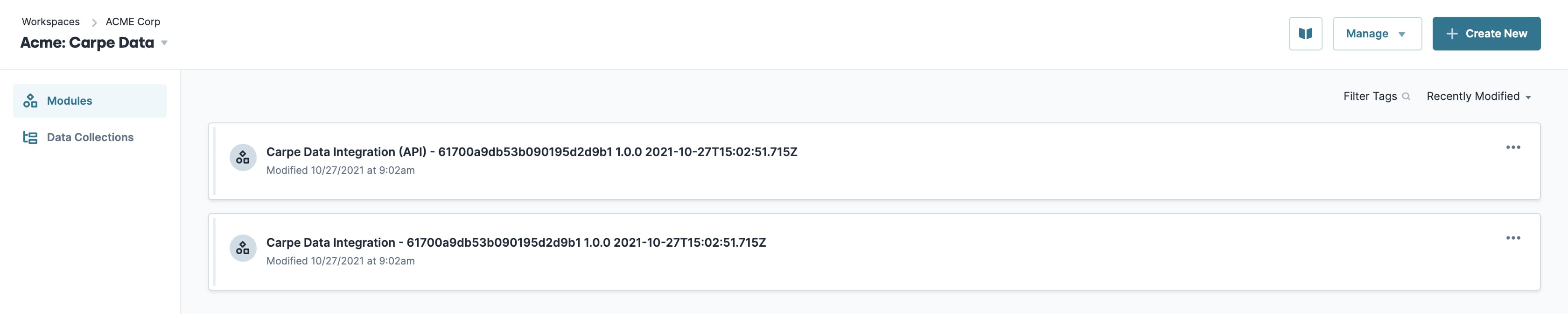The image size is (1568, 314).
Task: Click the Modules sidebar icon
Action: pyautogui.click(x=30, y=100)
